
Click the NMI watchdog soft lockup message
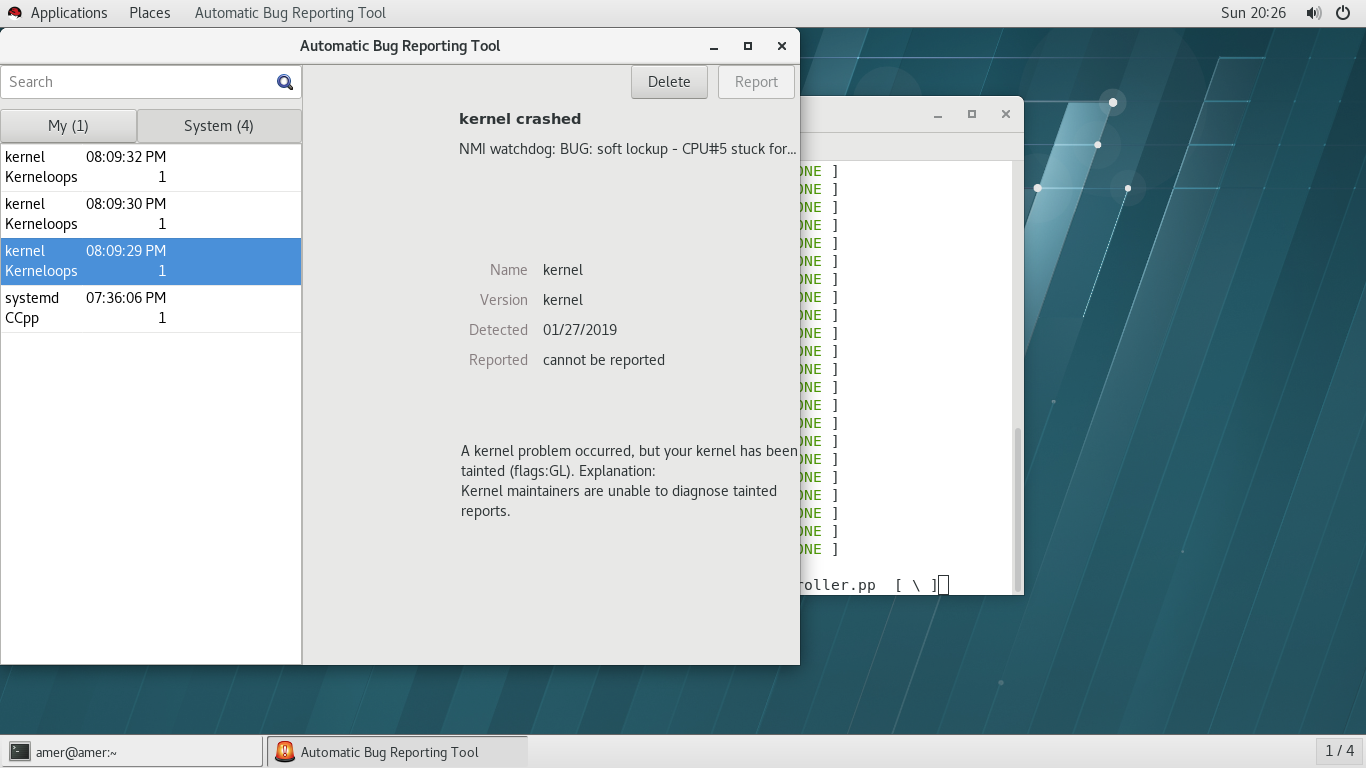tap(628, 149)
